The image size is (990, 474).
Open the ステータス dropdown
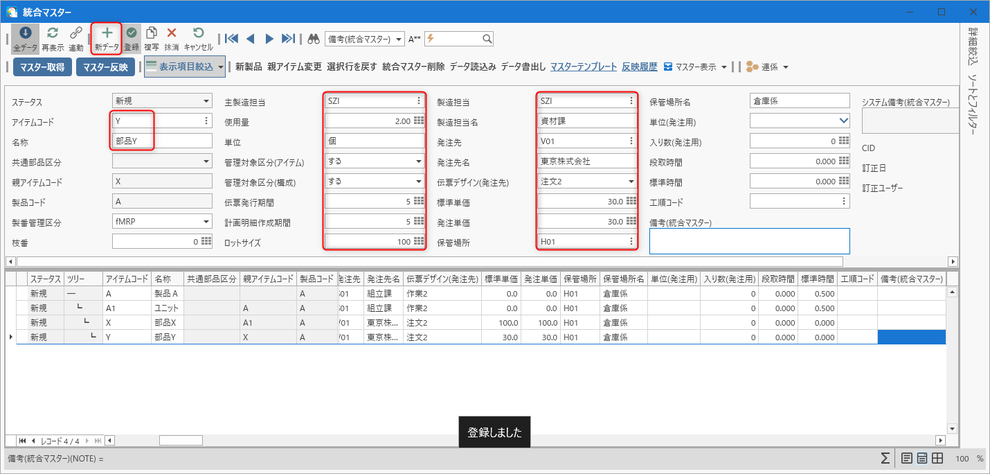click(206, 101)
